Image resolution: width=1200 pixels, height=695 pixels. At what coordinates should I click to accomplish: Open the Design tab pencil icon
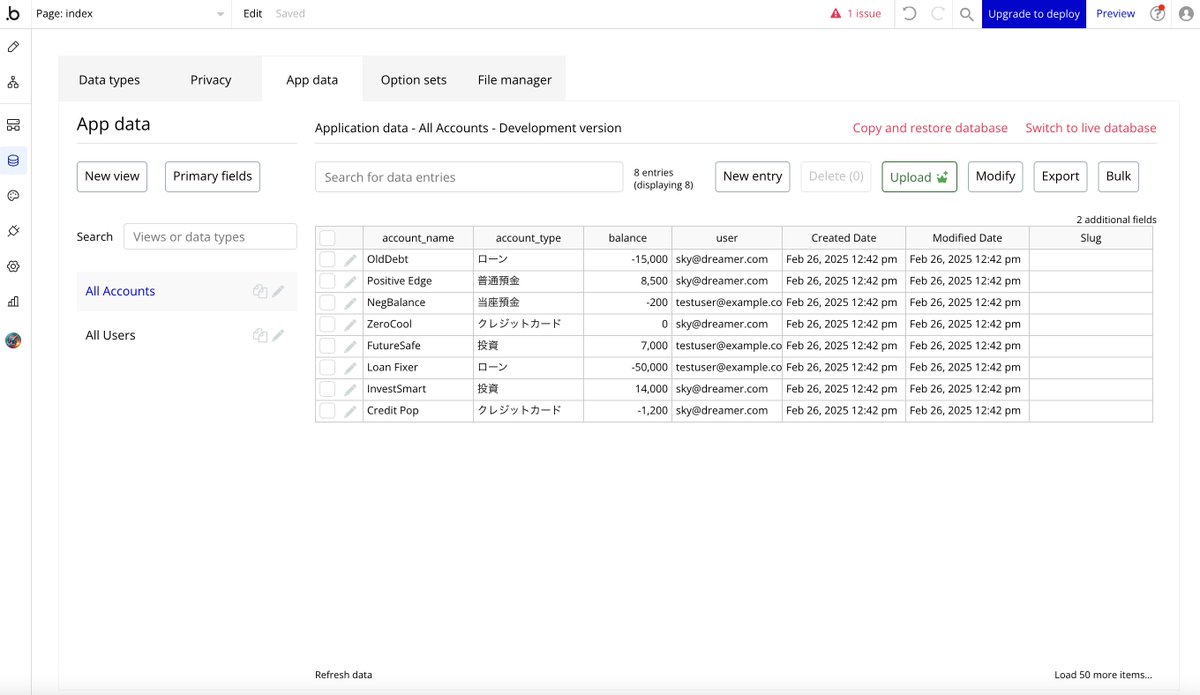[13, 47]
